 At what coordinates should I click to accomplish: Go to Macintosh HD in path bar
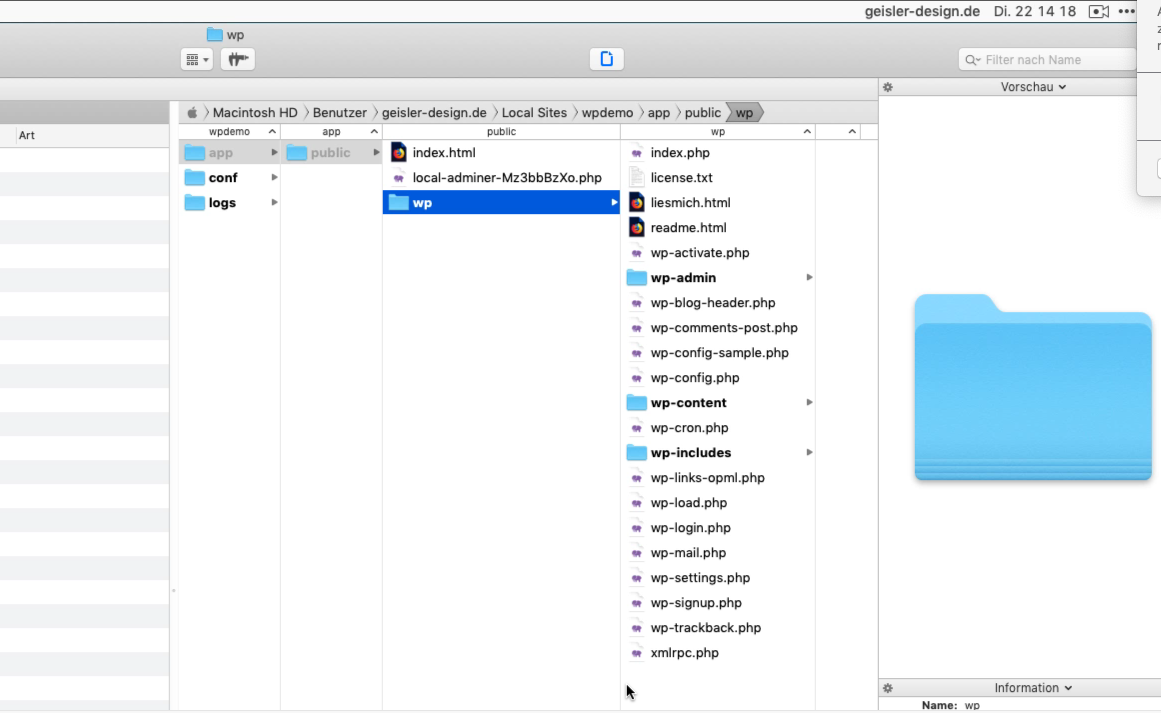pos(255,113)
